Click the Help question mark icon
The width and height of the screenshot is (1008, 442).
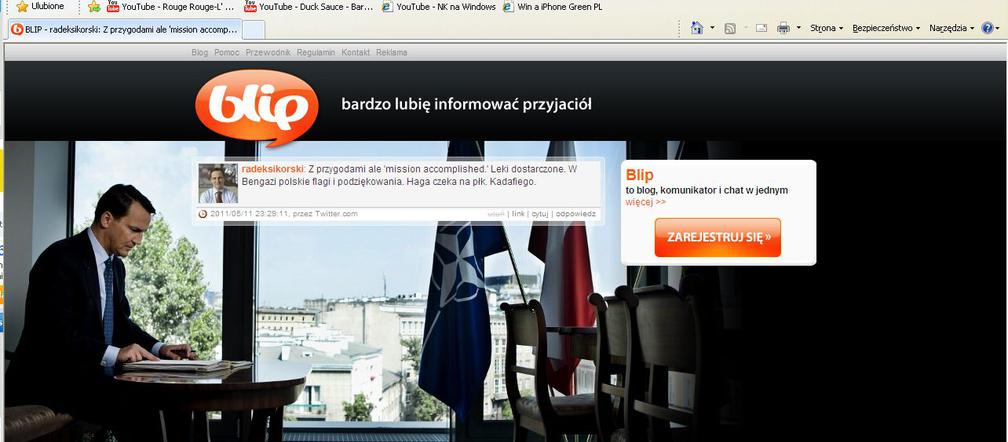click(x=987, y=28)
